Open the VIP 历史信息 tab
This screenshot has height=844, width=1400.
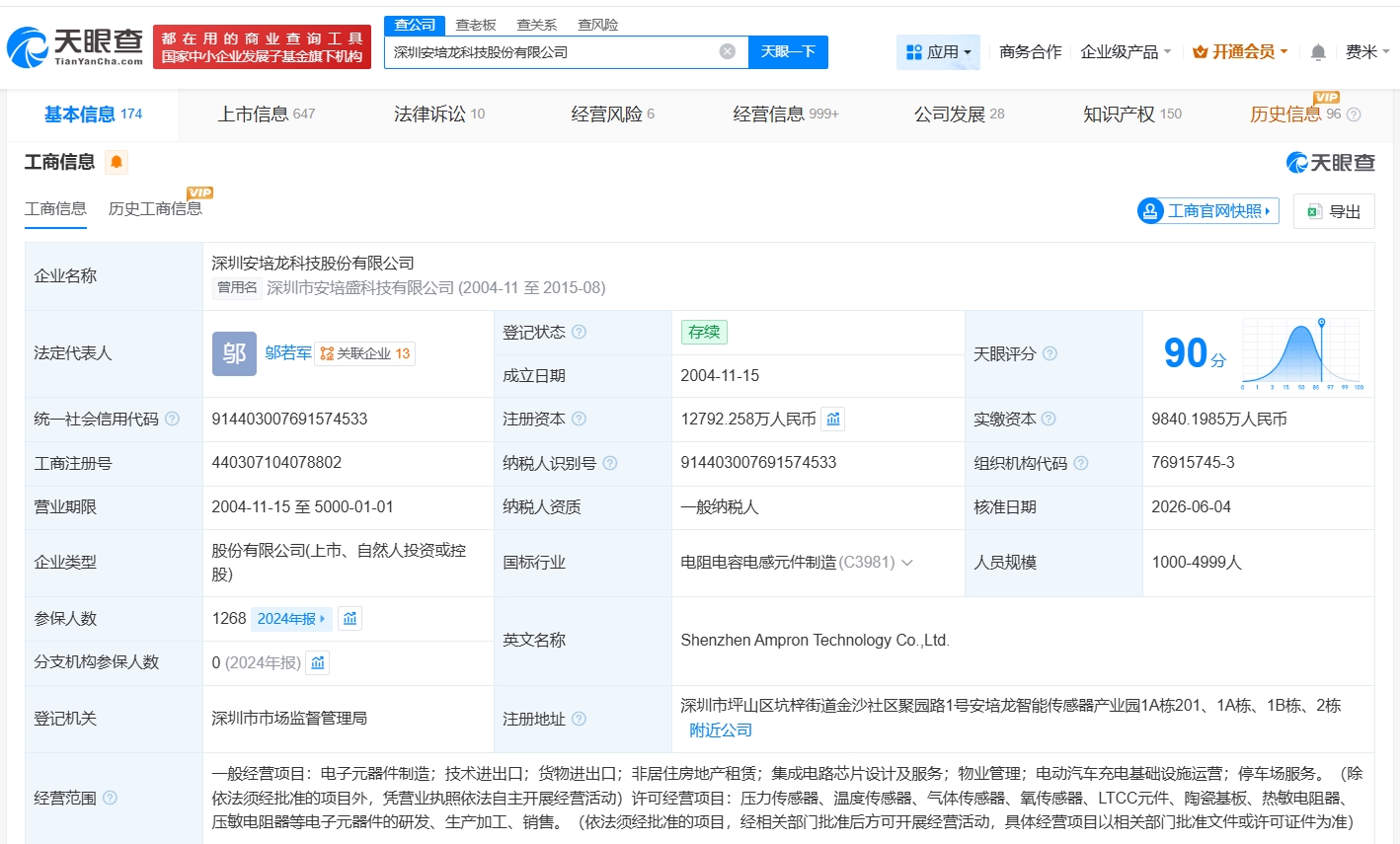point(1295,115)
